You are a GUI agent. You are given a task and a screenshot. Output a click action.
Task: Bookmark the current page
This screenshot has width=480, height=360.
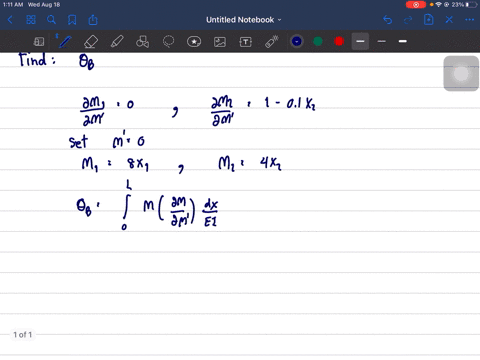[x=72, y=20]
